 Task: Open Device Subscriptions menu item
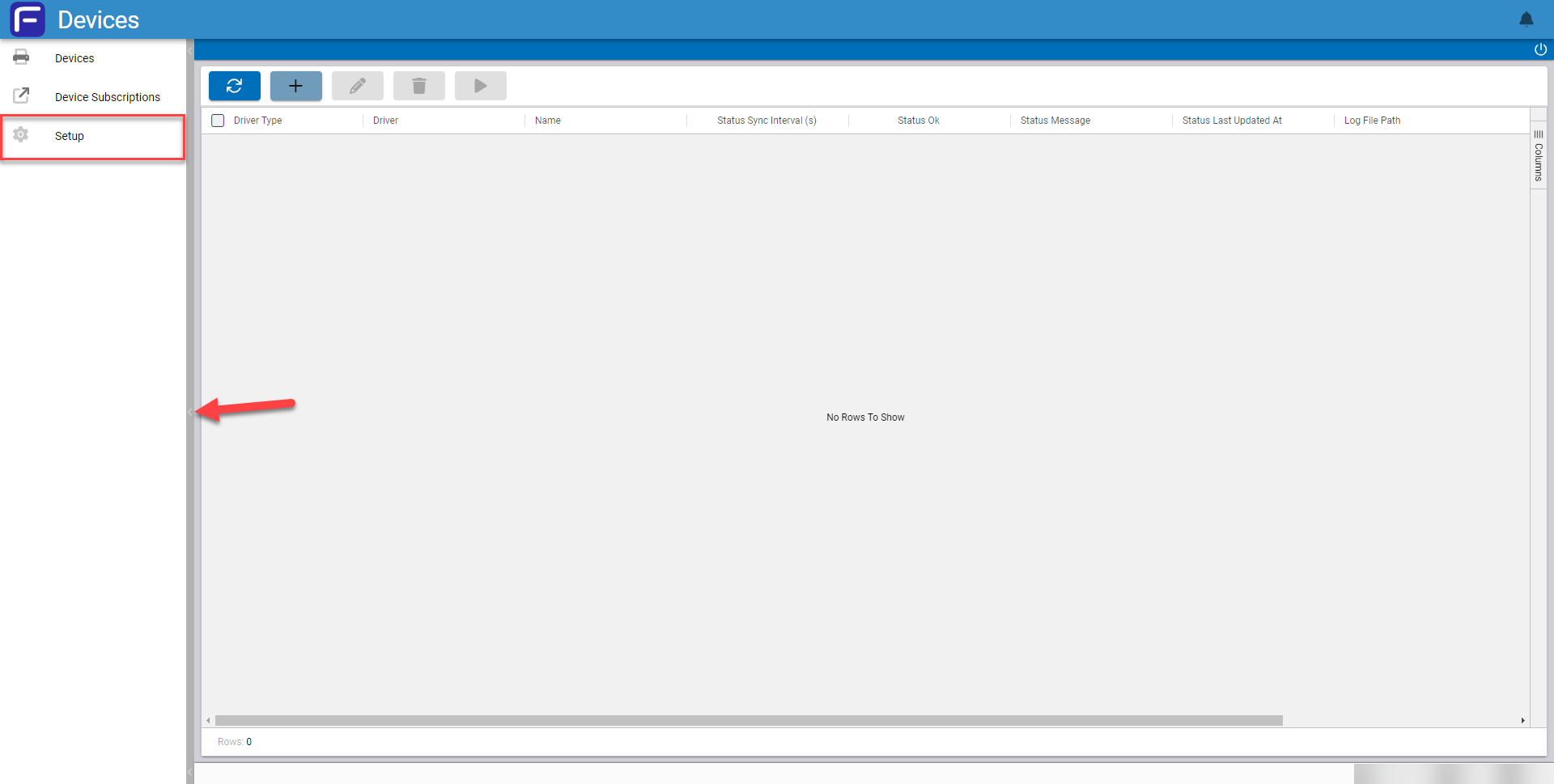coord(107,97)
